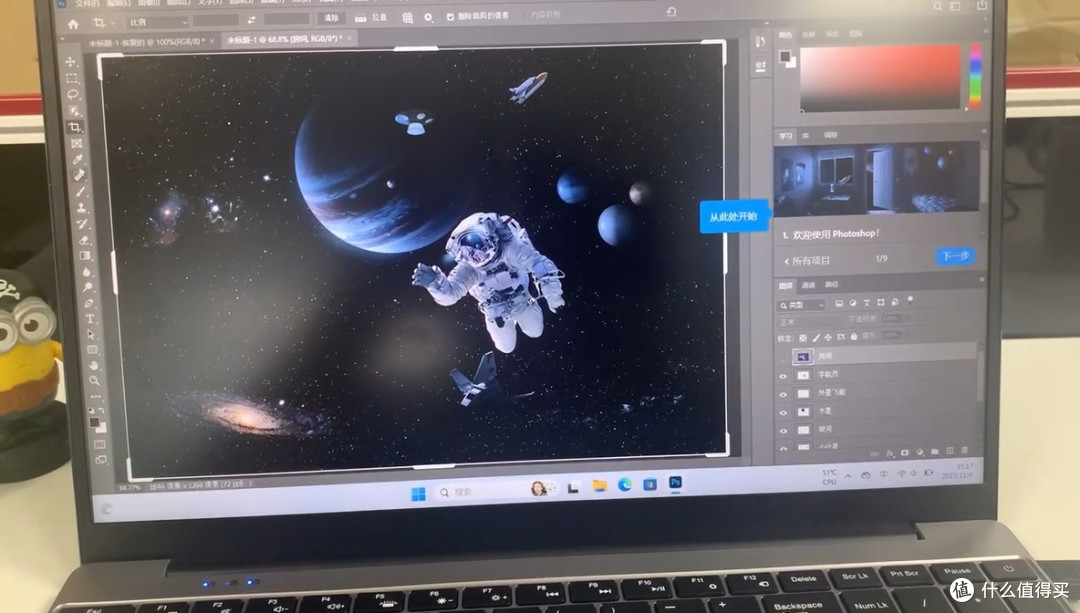
Task: Switch to the 路径 (Paths) tab
Action: pos(831,284)
